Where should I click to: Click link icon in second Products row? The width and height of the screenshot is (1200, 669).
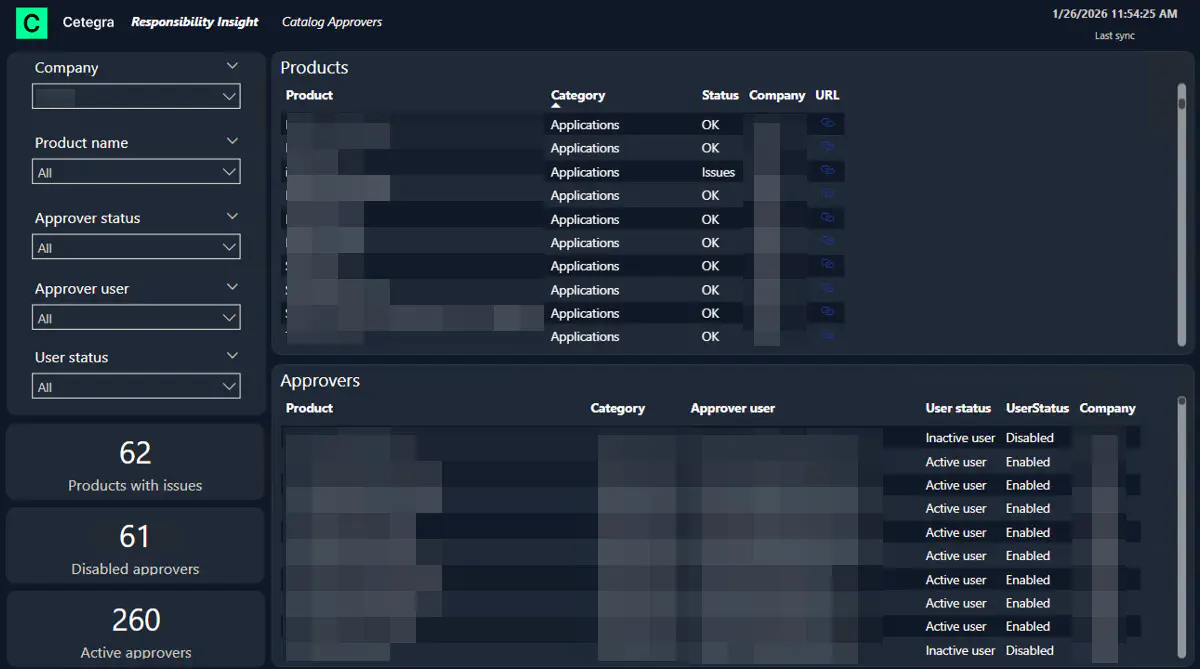point(827,147)
